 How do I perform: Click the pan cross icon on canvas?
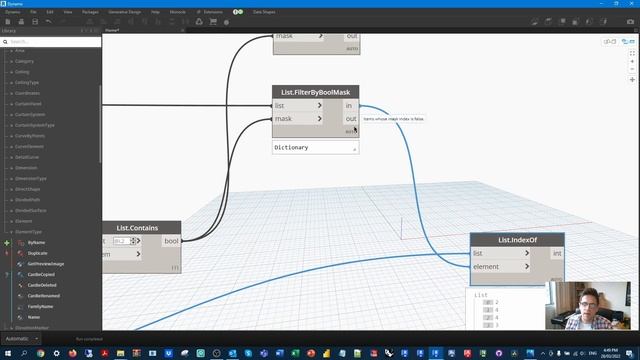pyautogui.click(x=632, y=80)
